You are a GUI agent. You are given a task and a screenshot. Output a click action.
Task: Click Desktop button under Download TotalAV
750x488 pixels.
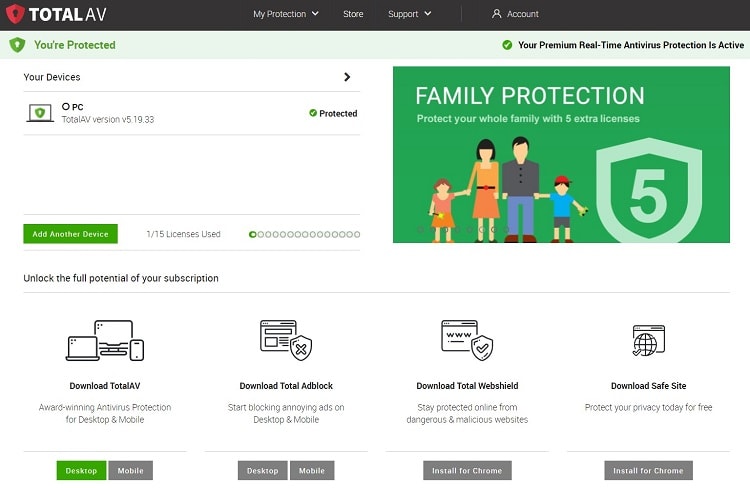[81, 471]
